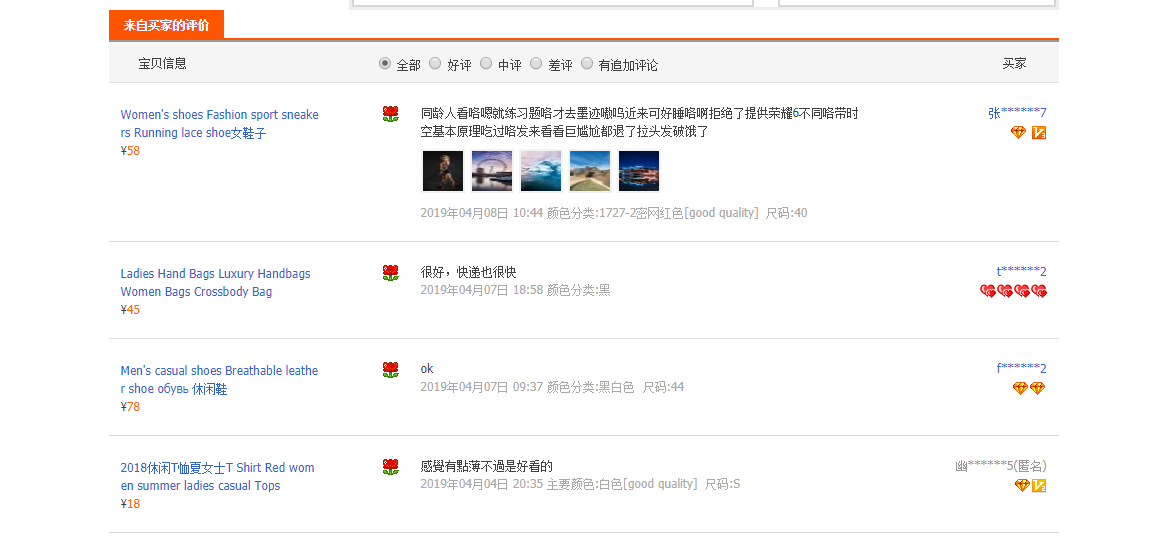Viewport: 1154px width, 547px height.
Task: Click the orange badge icon under 张******7
Action: (1038, 133)
